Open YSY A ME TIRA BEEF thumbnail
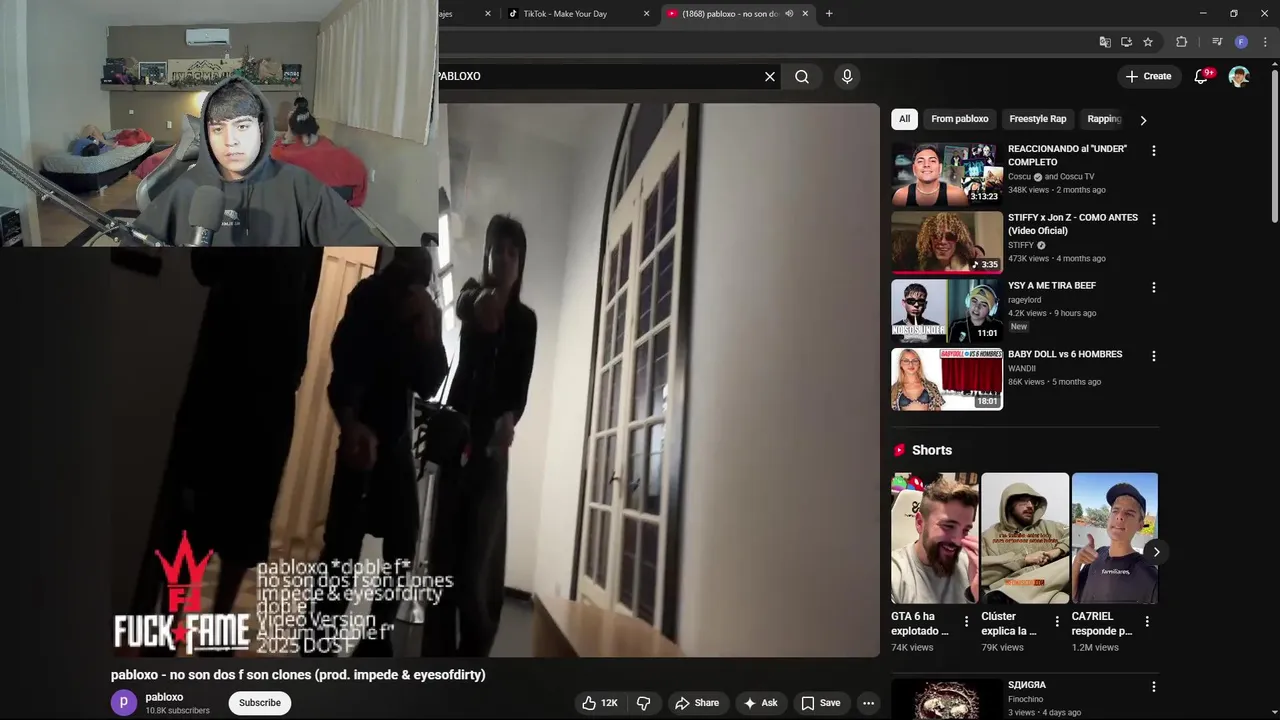 click(947, 310)
